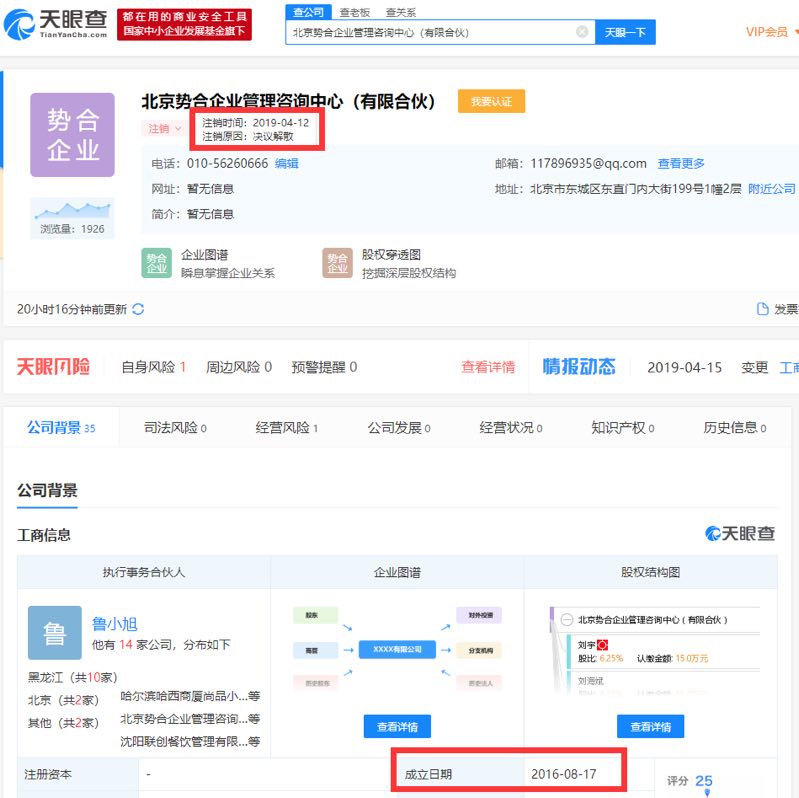Collapse the 北京势合企业管理咨询中心 node minus icon
The width and height of the screenshot is (799, 798).
click(x=567, y=620)
